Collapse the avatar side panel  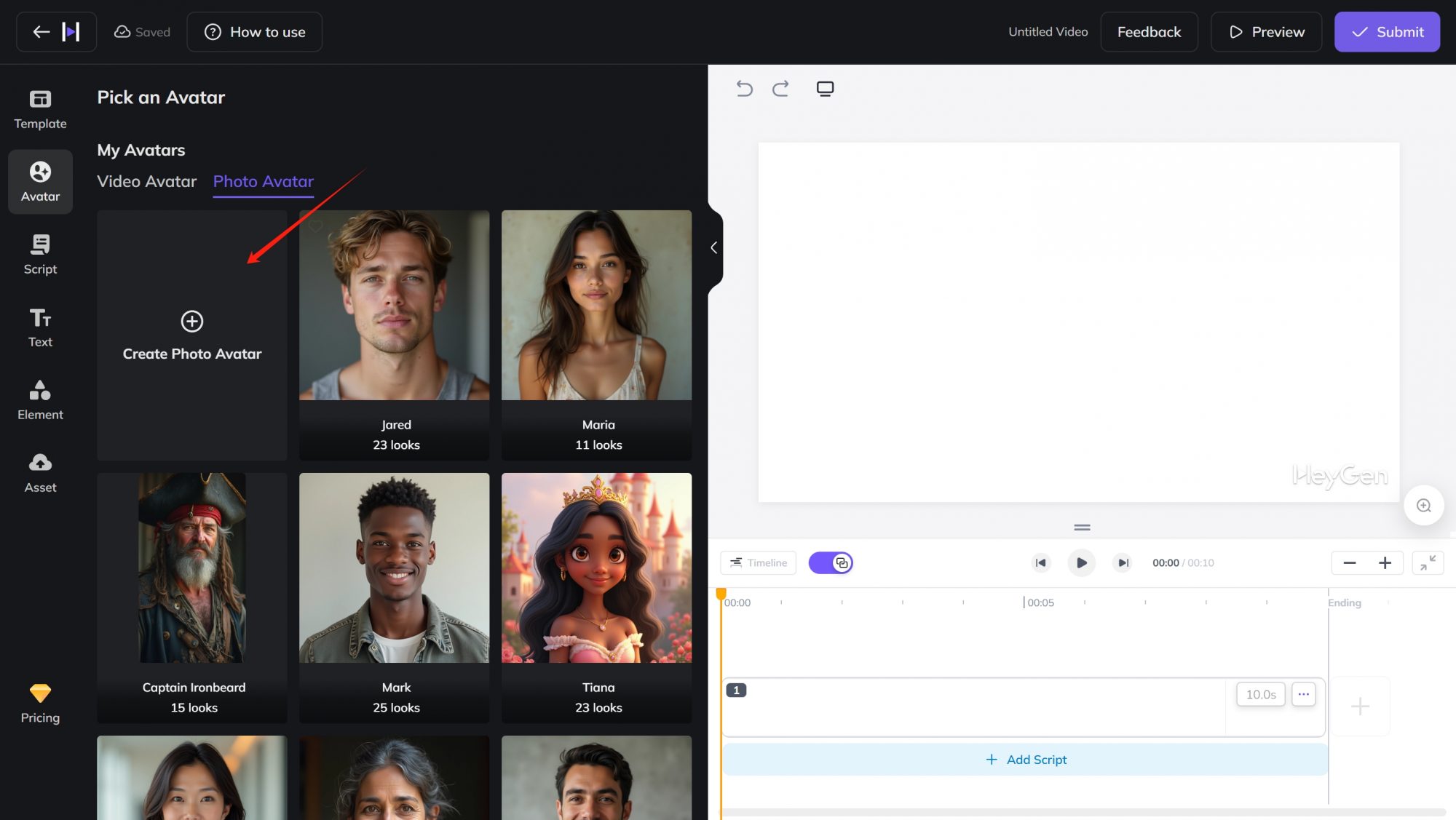[715, 248]
